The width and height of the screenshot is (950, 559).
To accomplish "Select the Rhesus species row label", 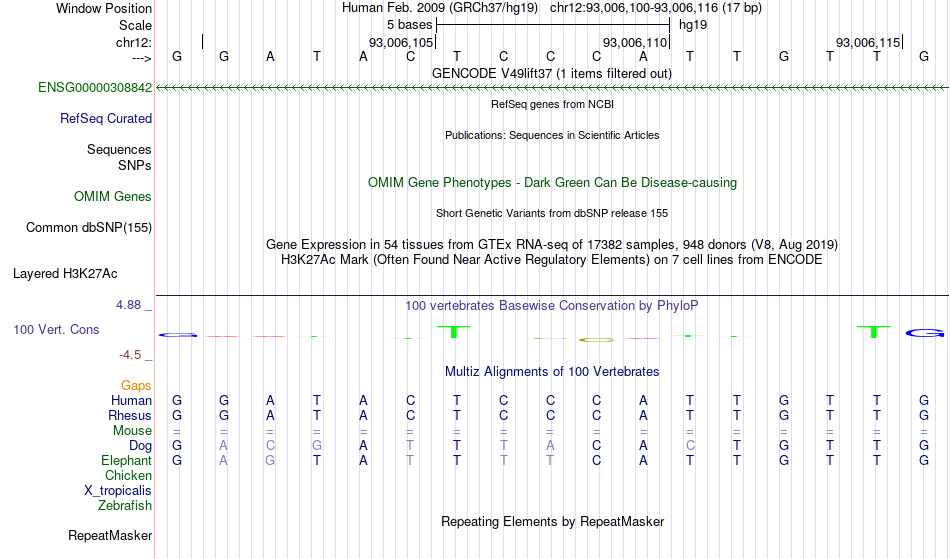I will click(130, 416).
